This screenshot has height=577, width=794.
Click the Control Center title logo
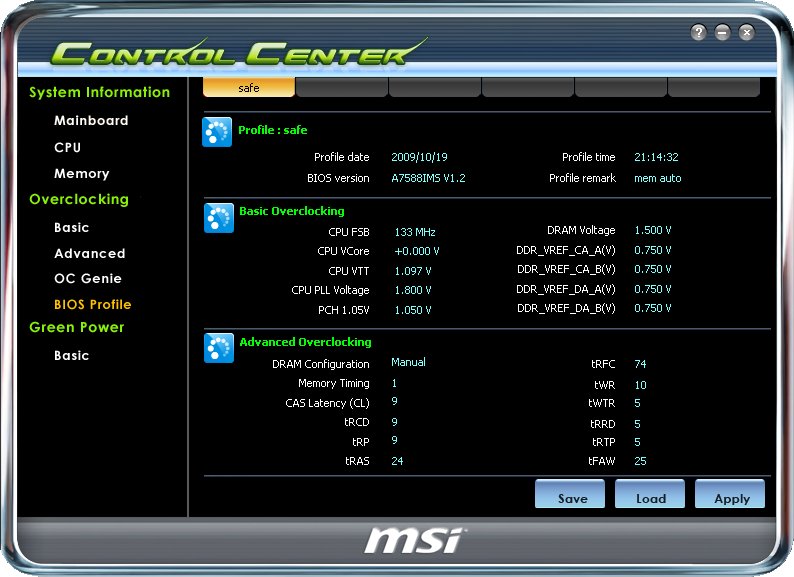point(238,52)
